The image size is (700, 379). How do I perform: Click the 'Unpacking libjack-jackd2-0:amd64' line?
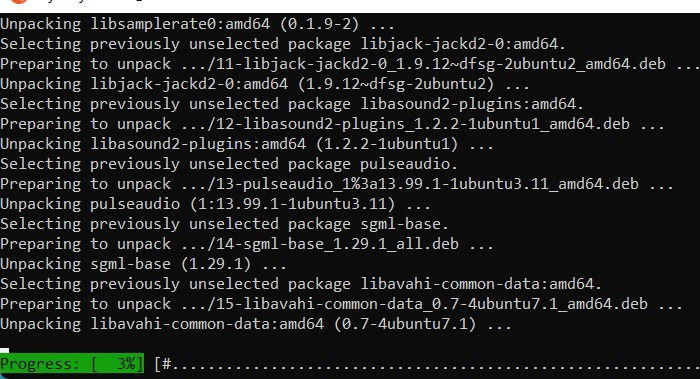pos(265,84)
